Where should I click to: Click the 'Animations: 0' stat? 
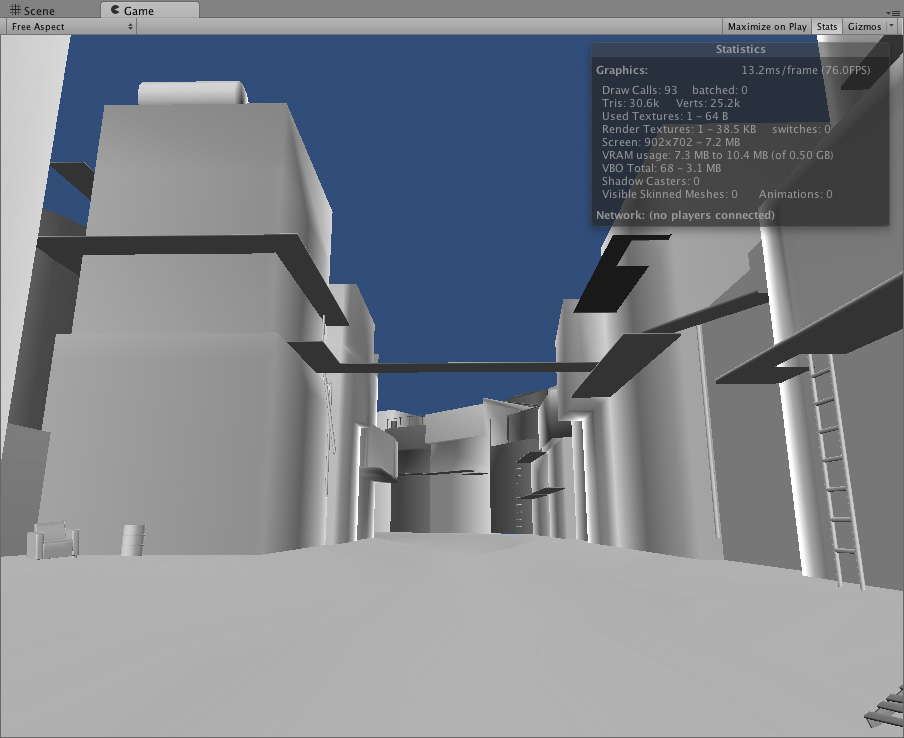tap(796, 194)
